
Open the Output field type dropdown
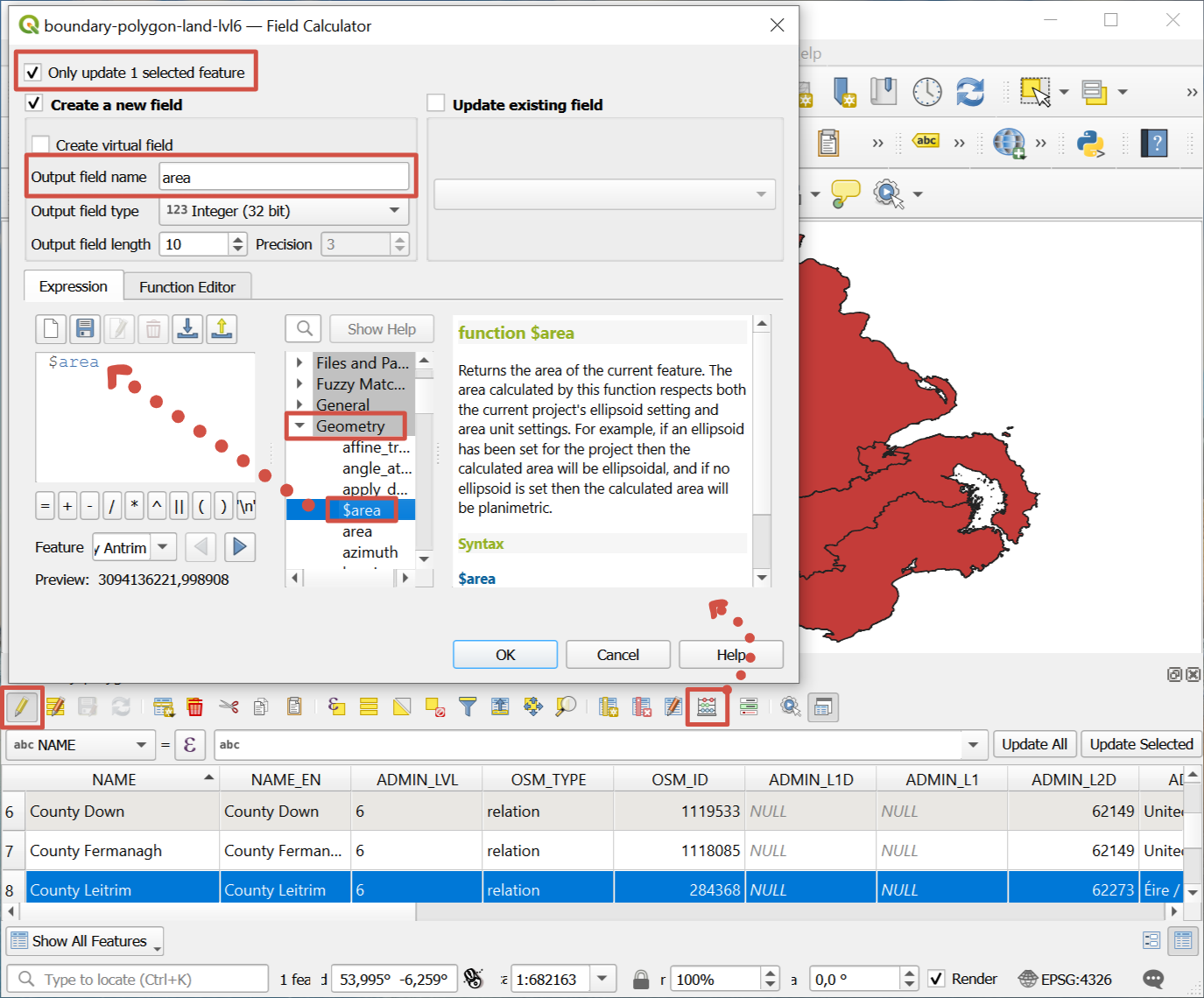394,211
